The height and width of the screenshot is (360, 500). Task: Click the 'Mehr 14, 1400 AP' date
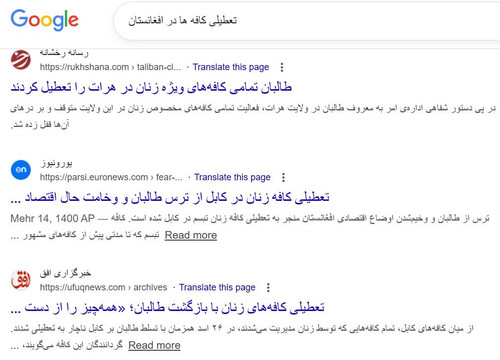[52, 219]
